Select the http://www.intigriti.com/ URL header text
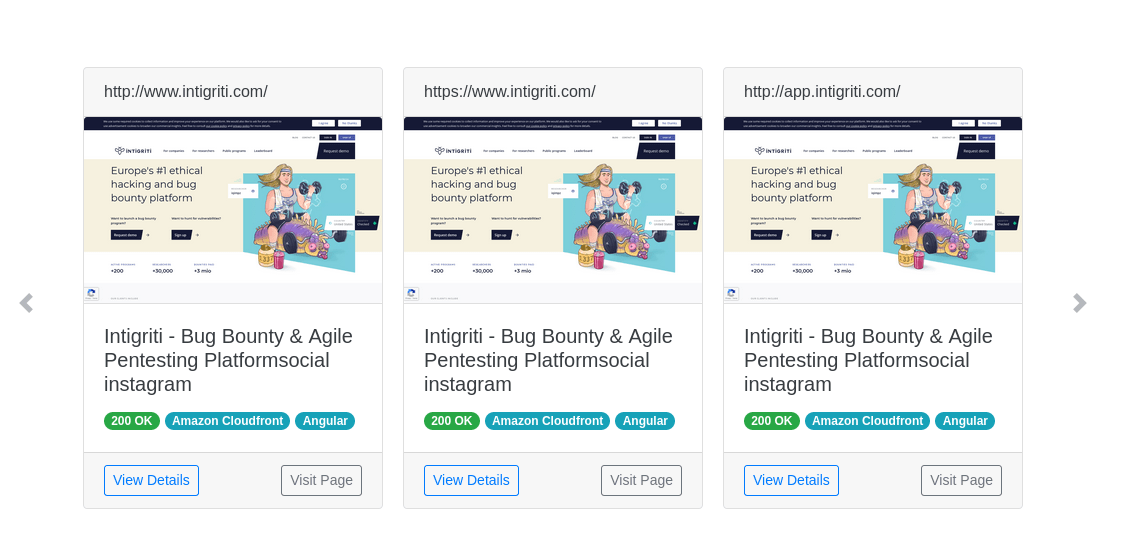 pyautogui.click(x=185, y=91)
